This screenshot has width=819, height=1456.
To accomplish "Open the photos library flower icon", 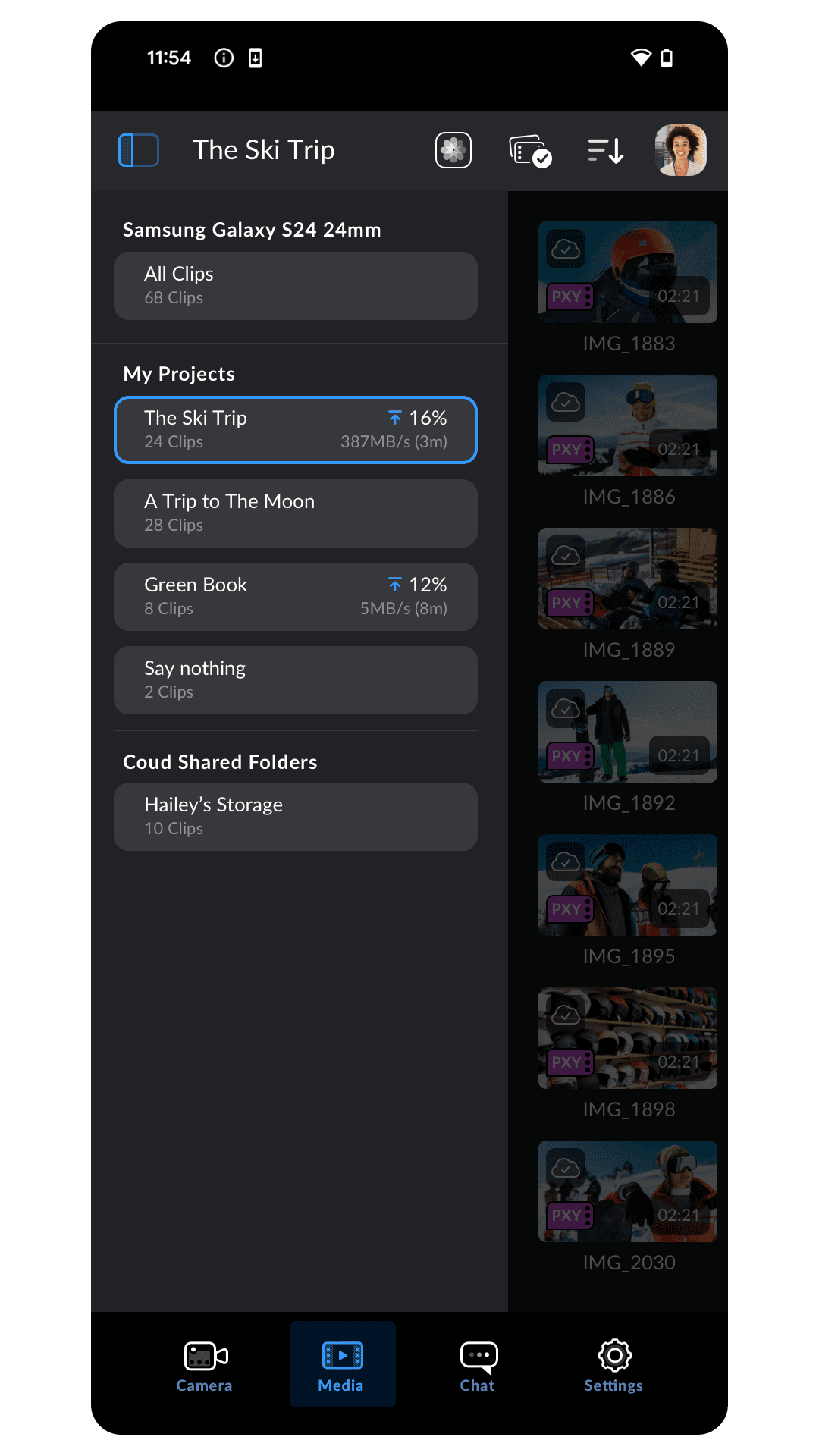I will pos(453,150).
